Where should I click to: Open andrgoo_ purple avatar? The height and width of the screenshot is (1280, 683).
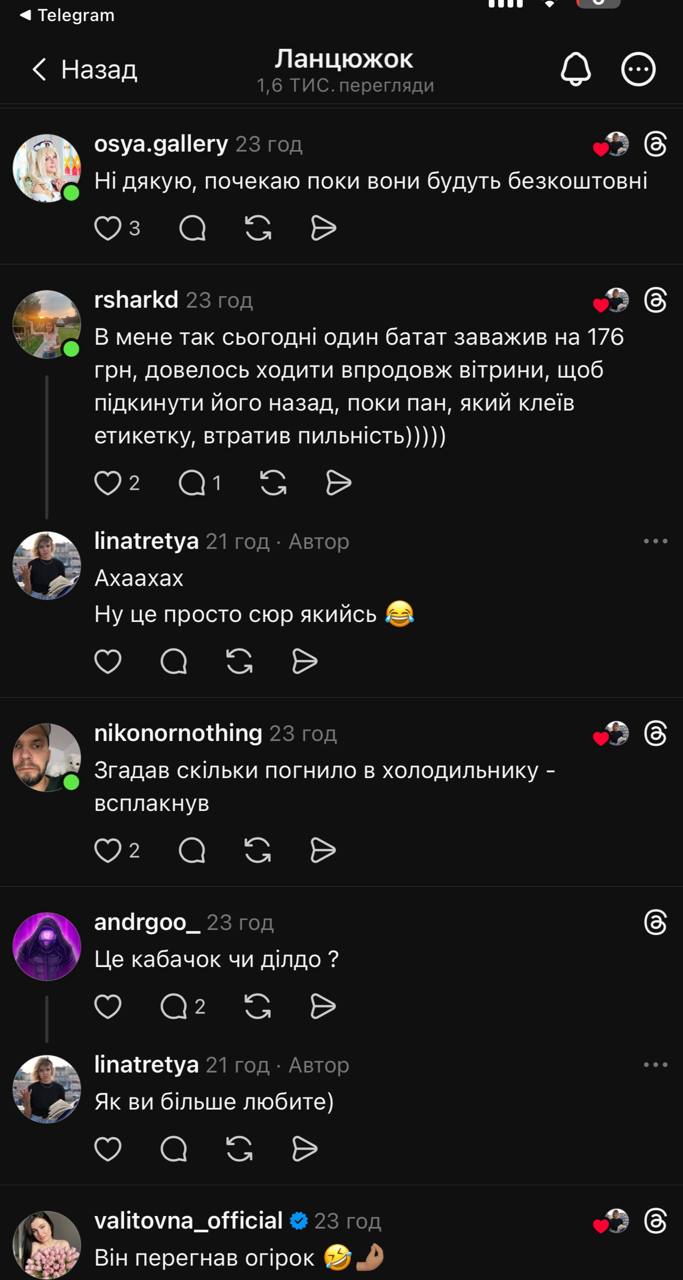coord(46,946)
